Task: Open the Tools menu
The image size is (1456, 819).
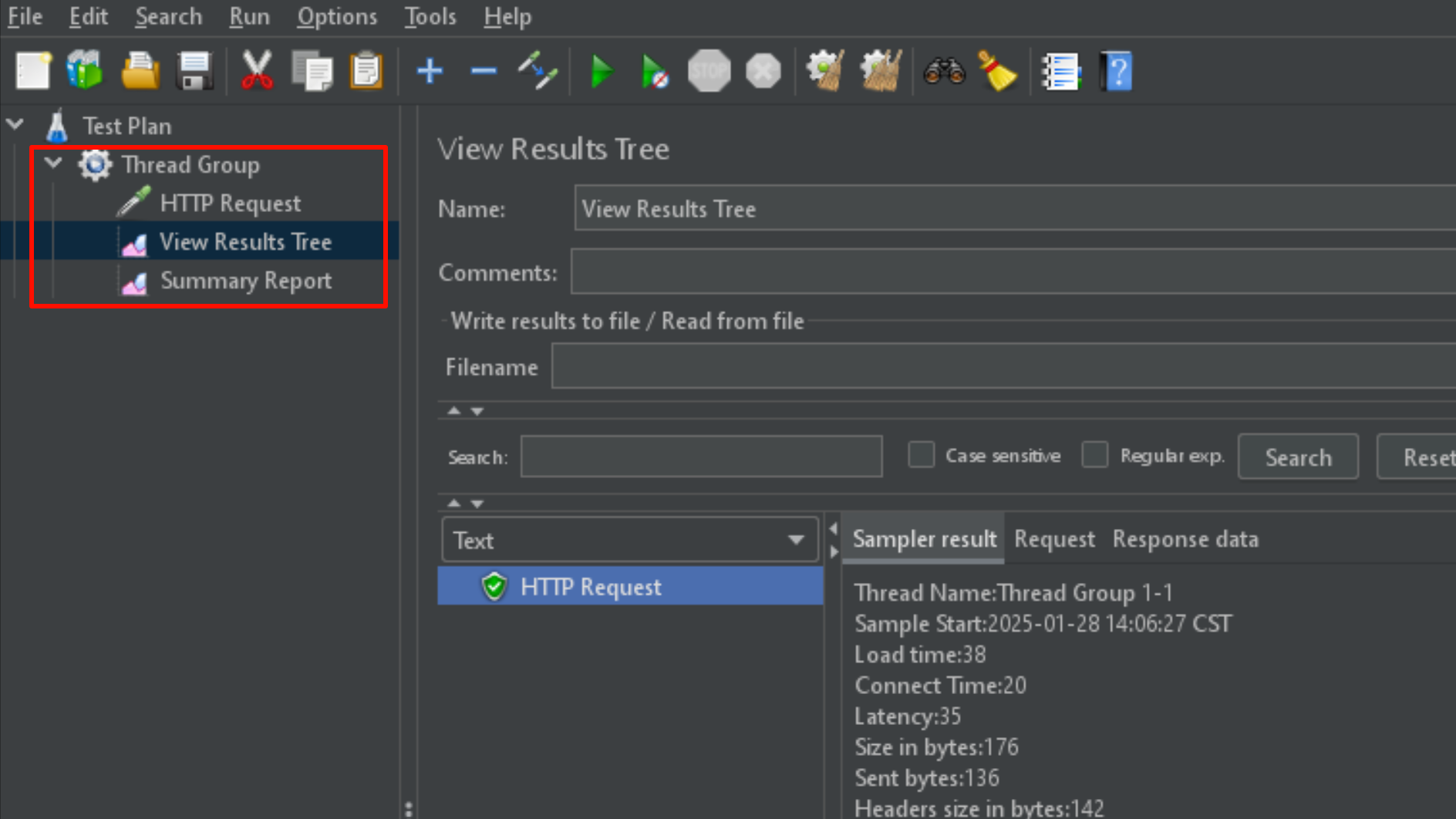Action: 430,16
